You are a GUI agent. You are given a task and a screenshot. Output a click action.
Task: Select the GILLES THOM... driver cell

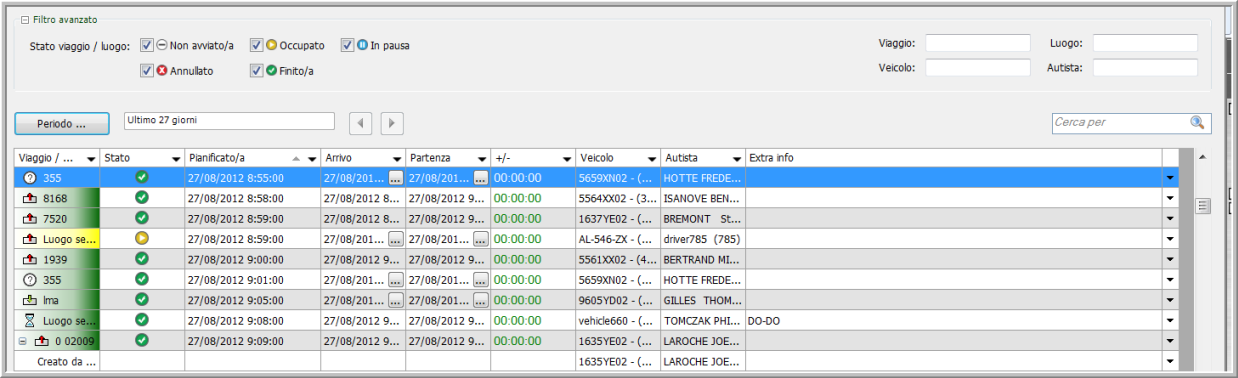[x=703, y=300]
